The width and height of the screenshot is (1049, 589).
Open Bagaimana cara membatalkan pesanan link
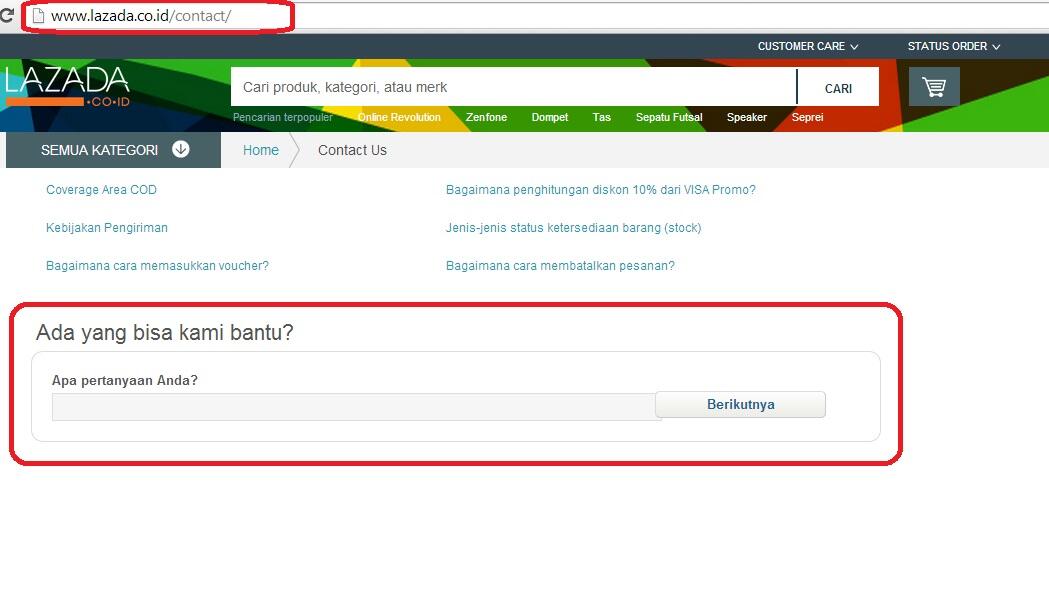pos(560,266)
